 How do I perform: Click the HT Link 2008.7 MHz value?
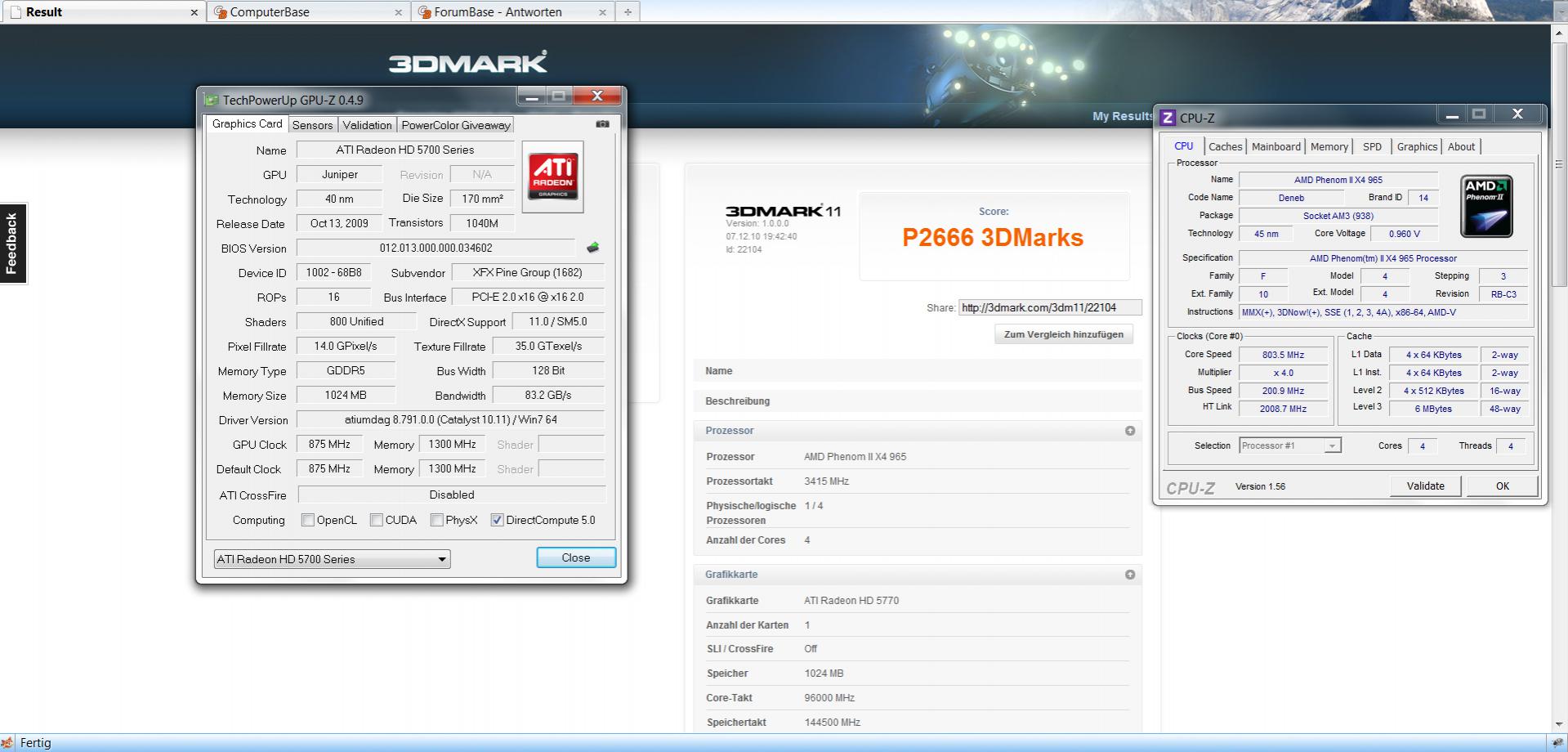1283,409
